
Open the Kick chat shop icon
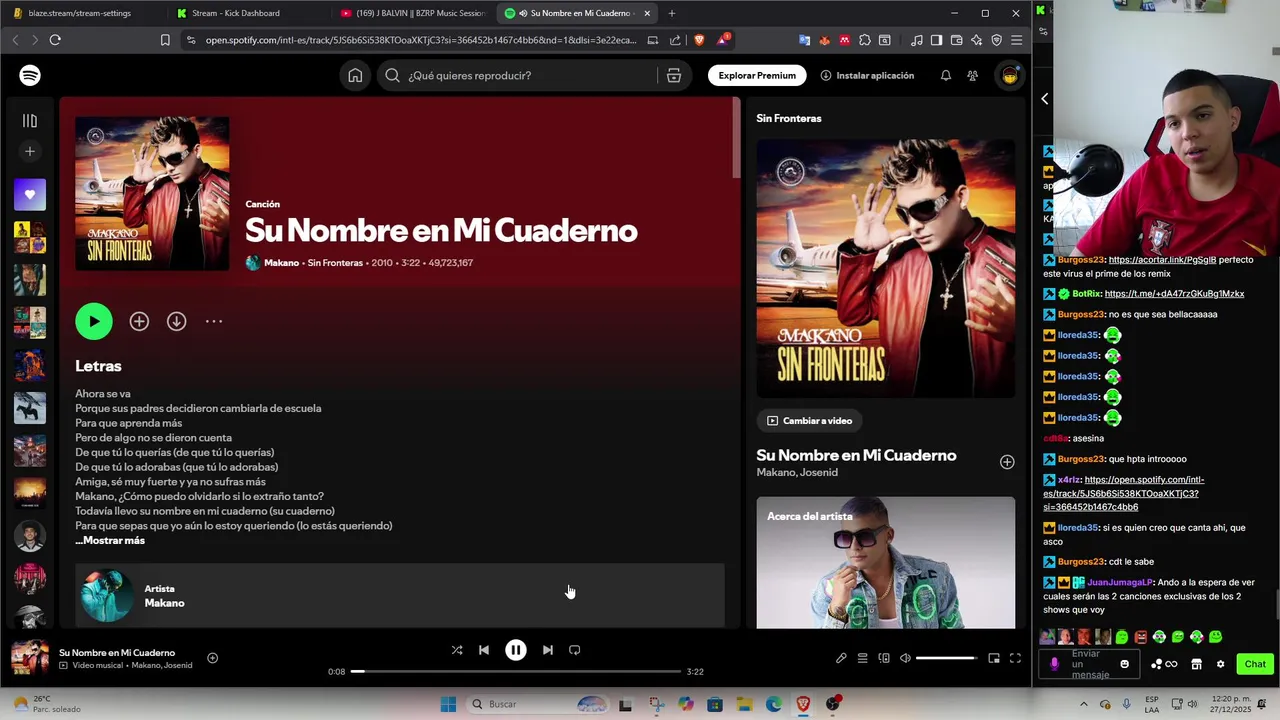(x=1196, y=664)
